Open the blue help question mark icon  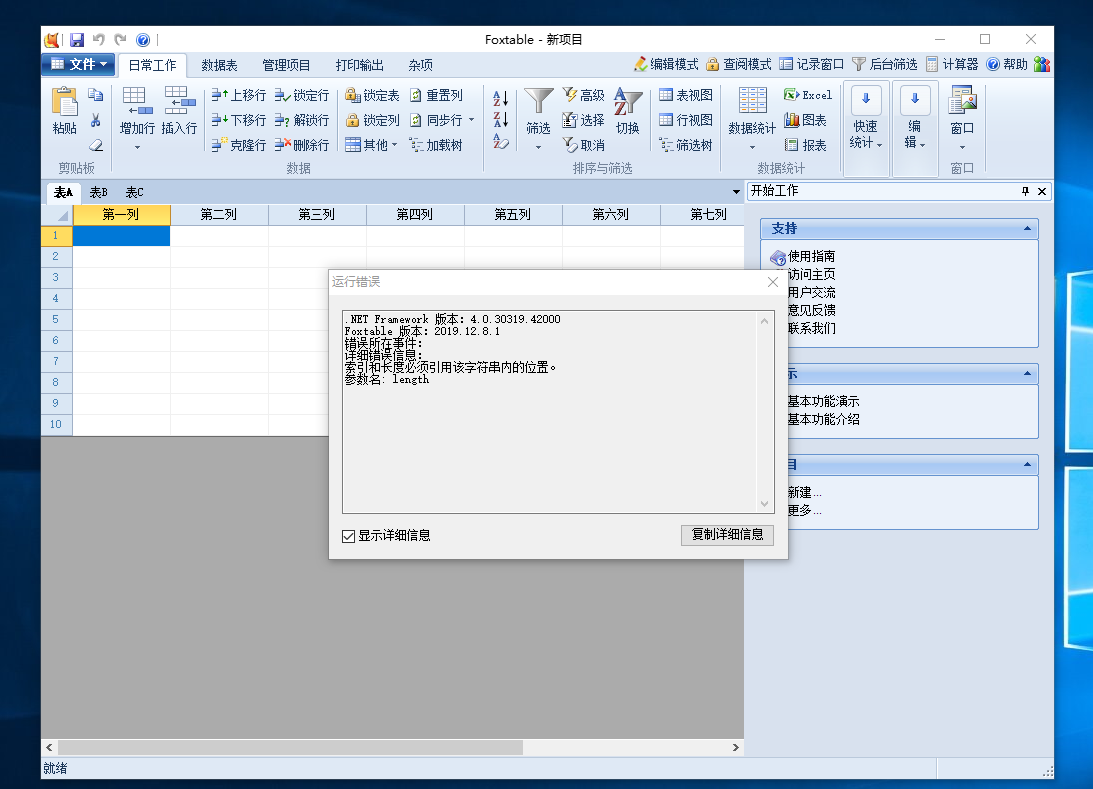(143, 40)
